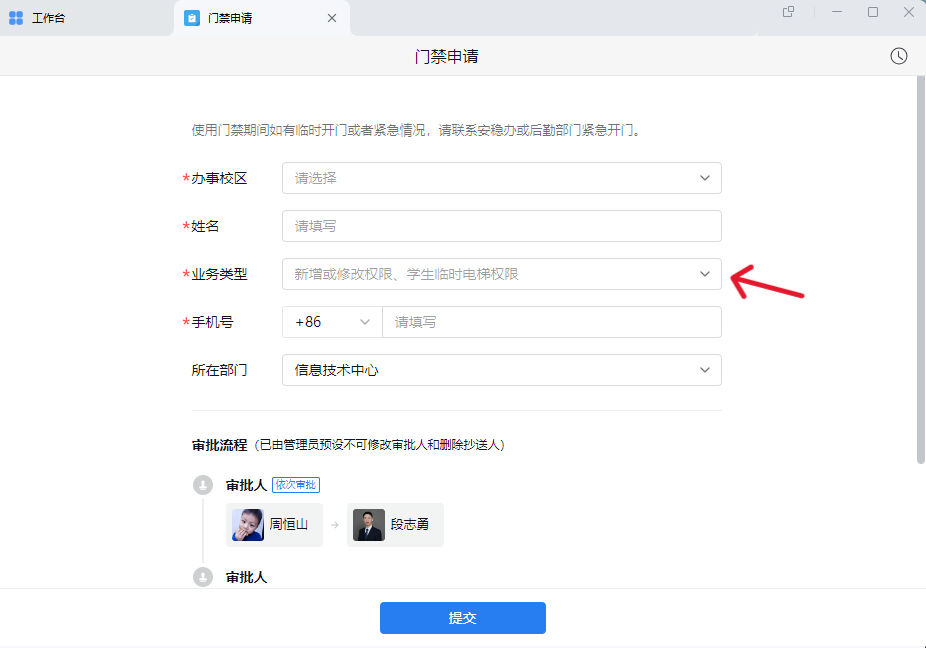This screenshot has height=648, width=926.
Task: Open 所在部门 dropdown showing 信息技术中心
Action: (501, 370)
